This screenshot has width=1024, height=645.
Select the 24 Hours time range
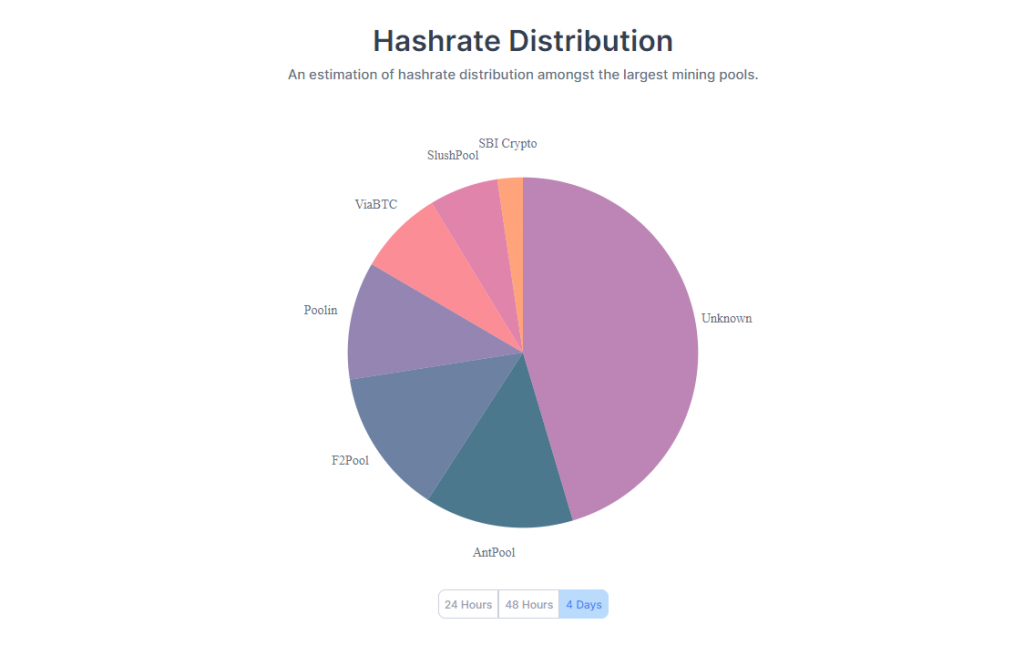(468, 605)
